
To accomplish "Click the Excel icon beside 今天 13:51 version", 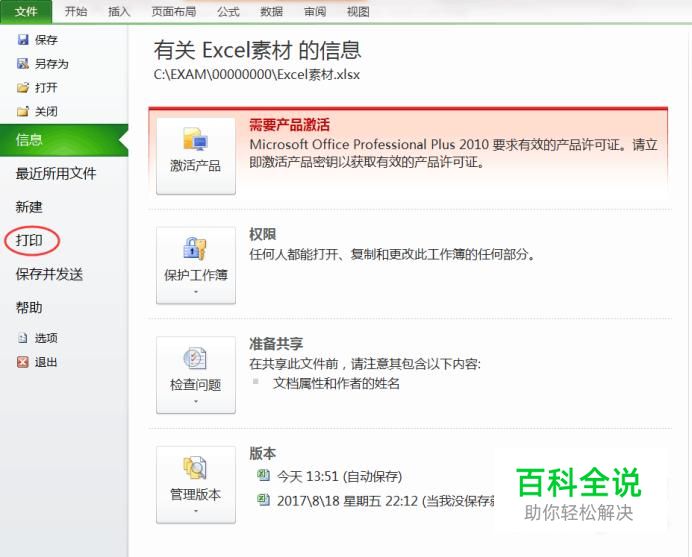I will tap(263, 475).
